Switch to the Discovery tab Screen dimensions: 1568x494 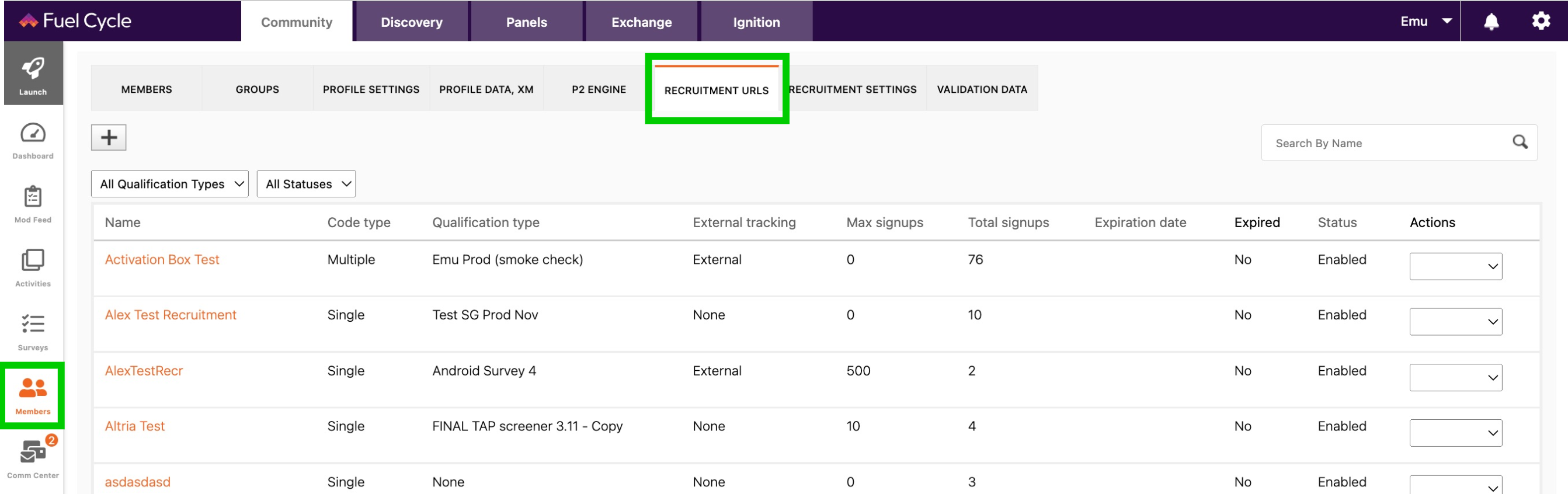point(412,22)
